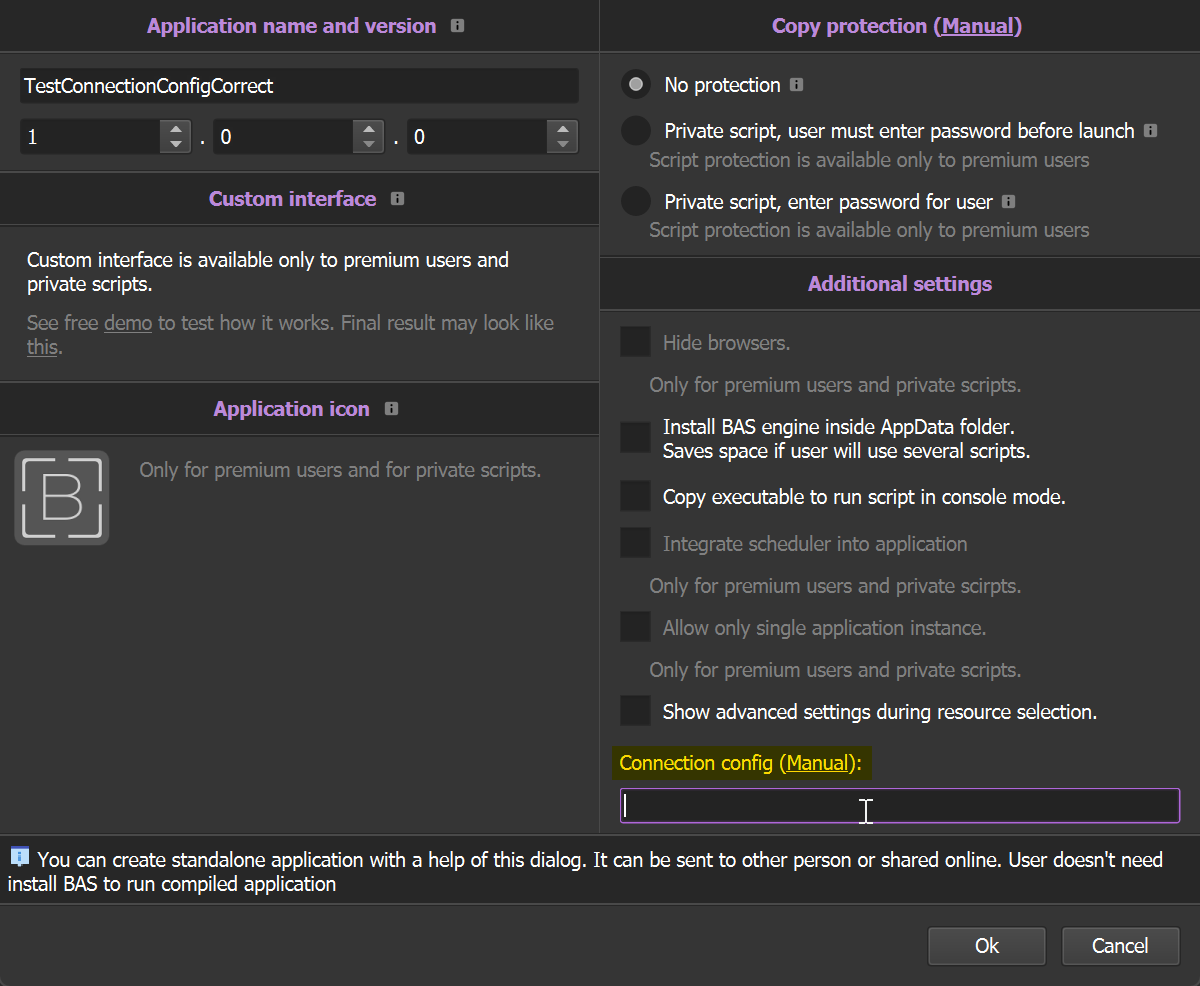This screenshot has width=1200, height=986.
Task: Click the demo link in Custom interface section
Action: pos(127,322)
